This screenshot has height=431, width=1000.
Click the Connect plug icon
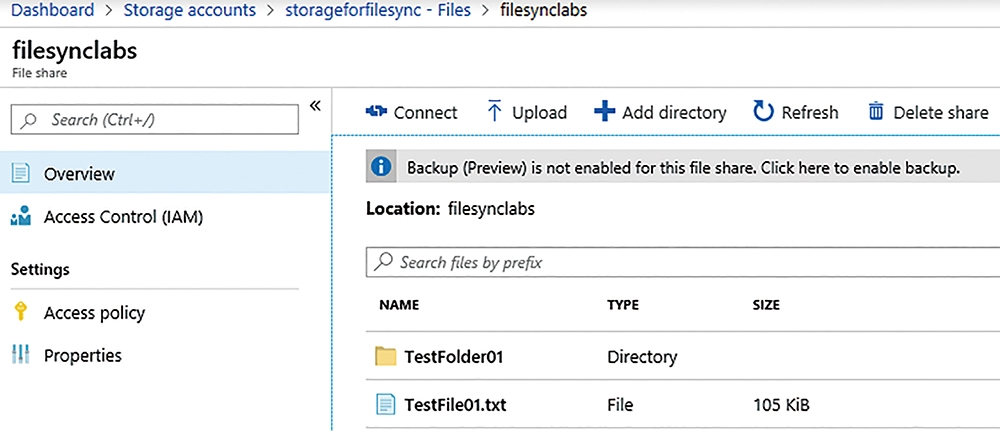click(376, 112)
